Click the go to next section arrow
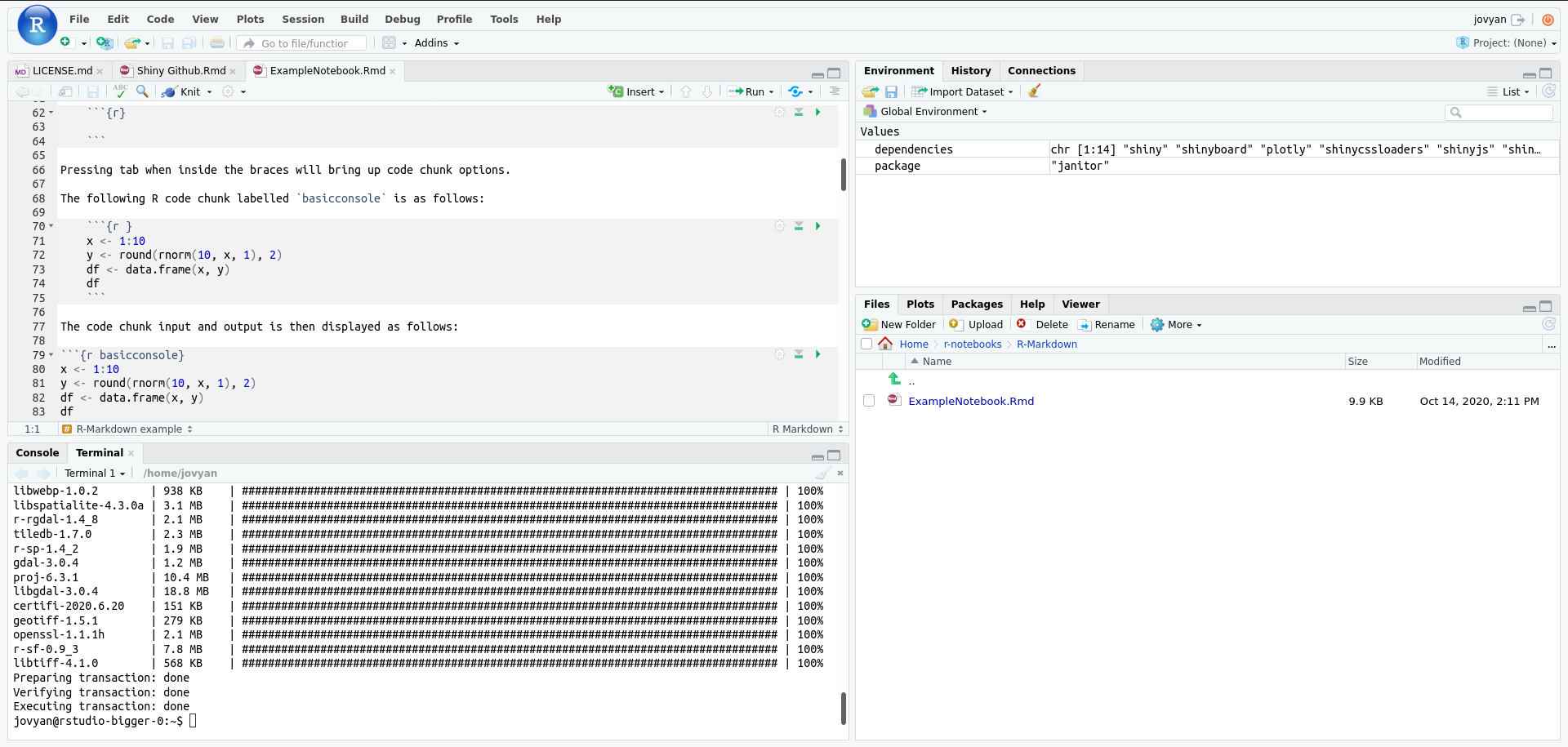Image resolution: width=1568 pixels, height=747 pixels. 707,91
